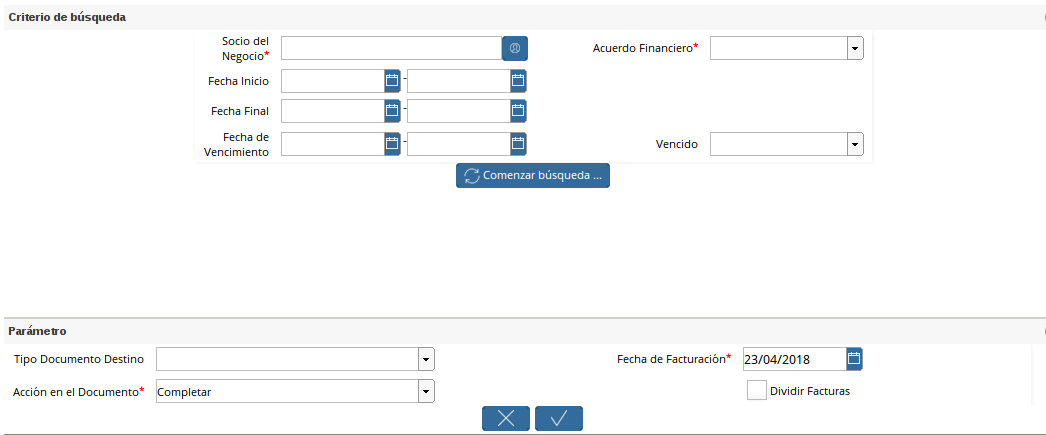
Task: Open calendar for first Fecha Inicio field
Action: click(392, 80)
